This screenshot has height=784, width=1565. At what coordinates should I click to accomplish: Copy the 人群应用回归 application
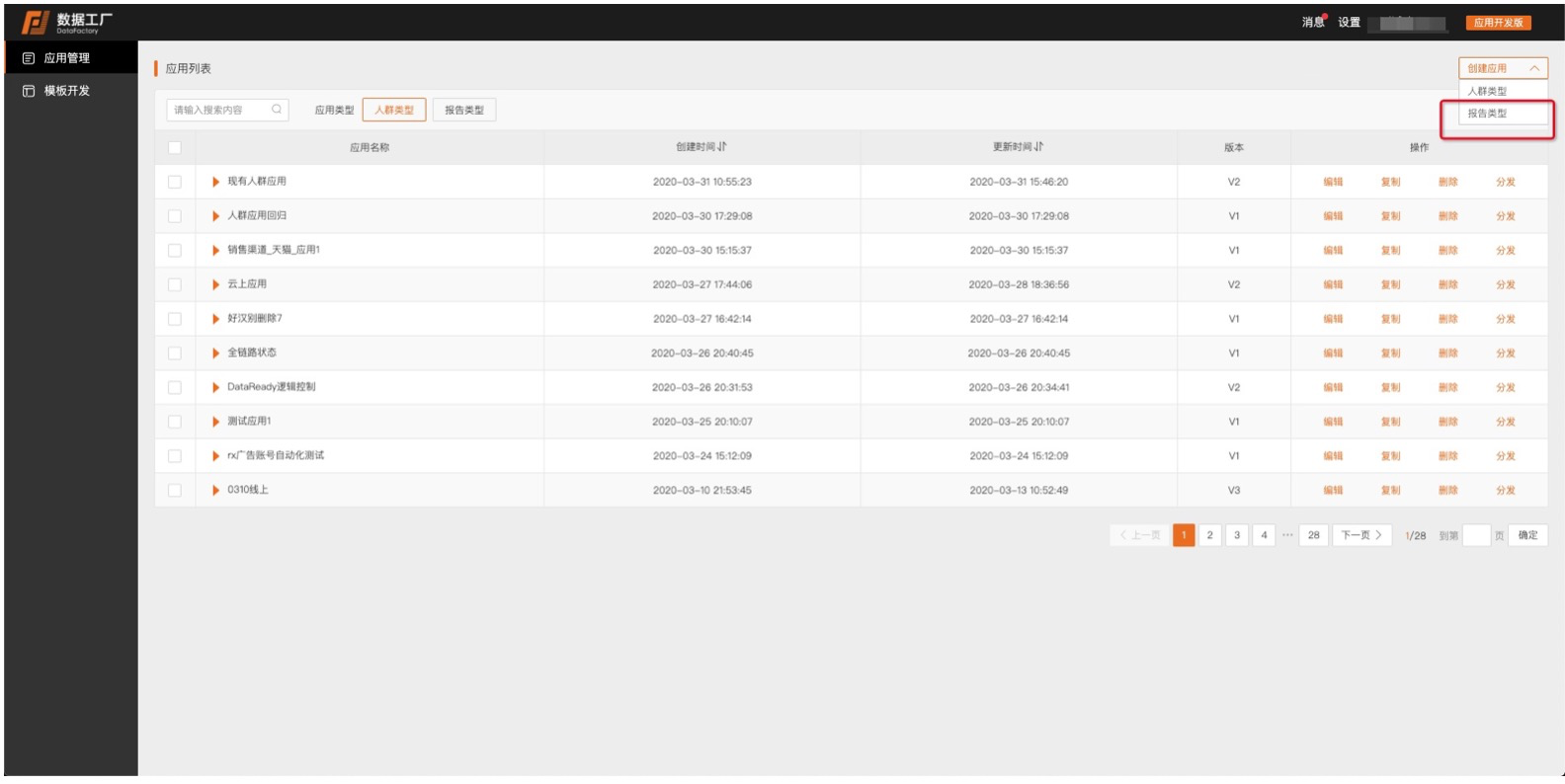click(x=1390, y=215)
